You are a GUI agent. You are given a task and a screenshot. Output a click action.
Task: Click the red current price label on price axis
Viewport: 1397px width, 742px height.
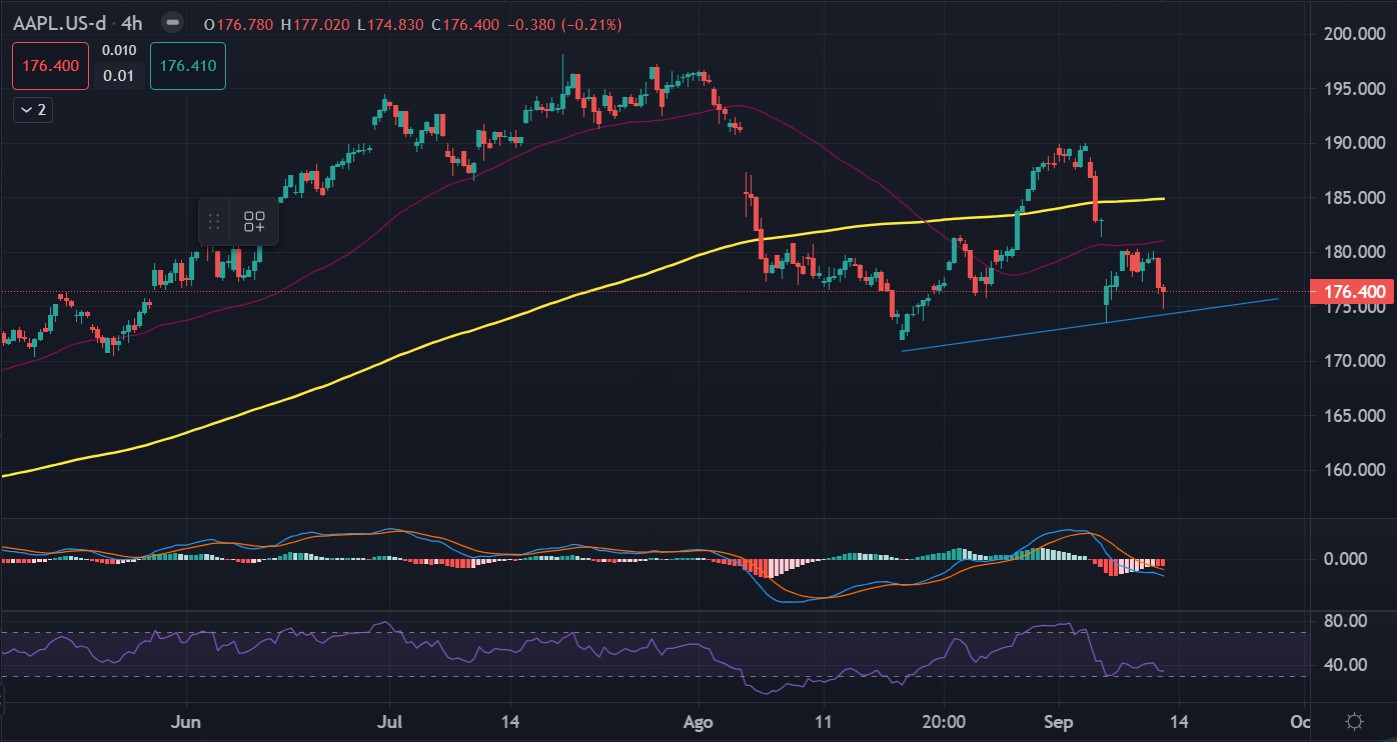[1351, 292]
